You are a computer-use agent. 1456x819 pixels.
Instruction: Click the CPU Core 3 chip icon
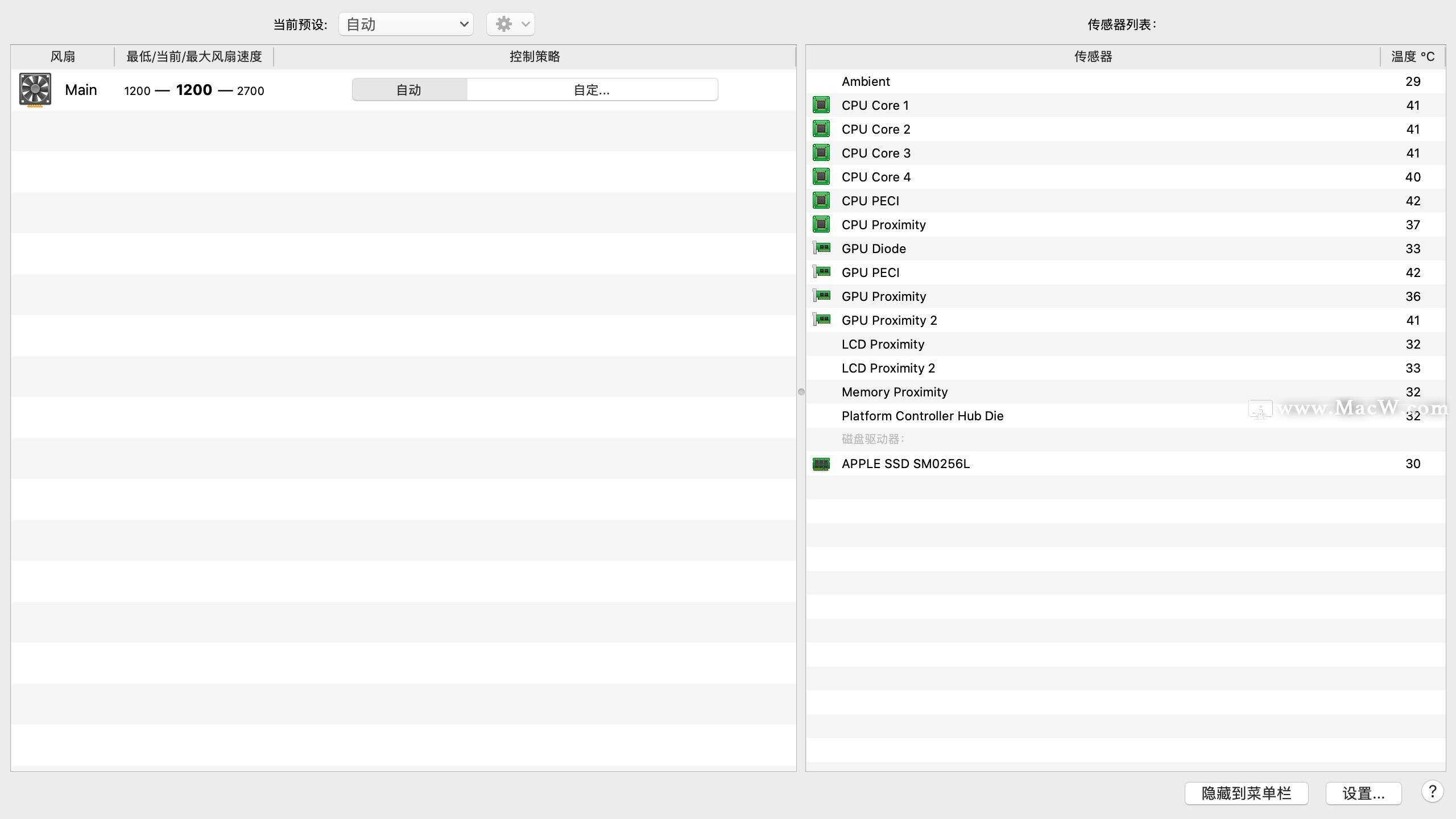(x=821, y=153)
